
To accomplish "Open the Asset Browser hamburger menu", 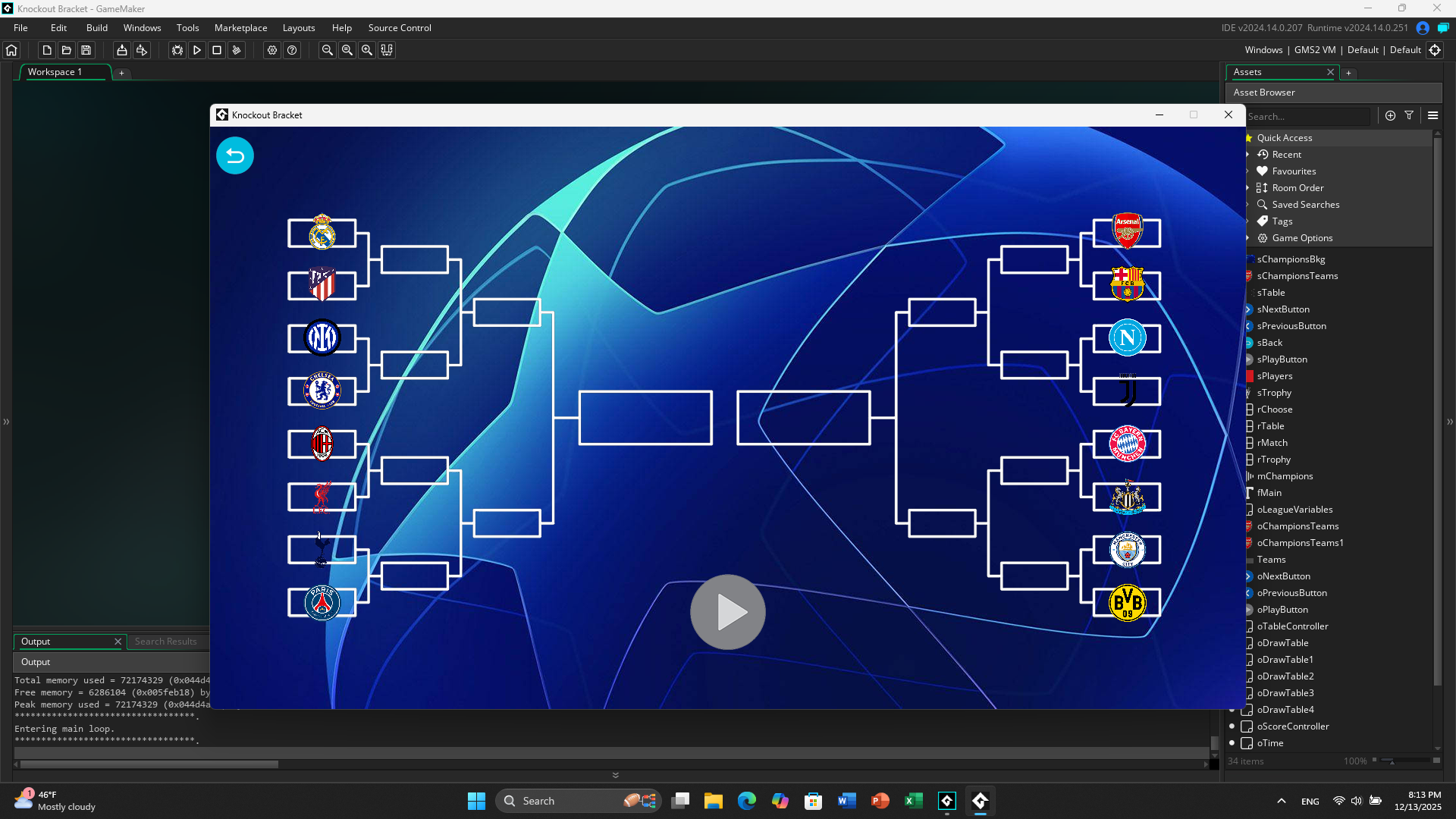I will pos(1432,115).
